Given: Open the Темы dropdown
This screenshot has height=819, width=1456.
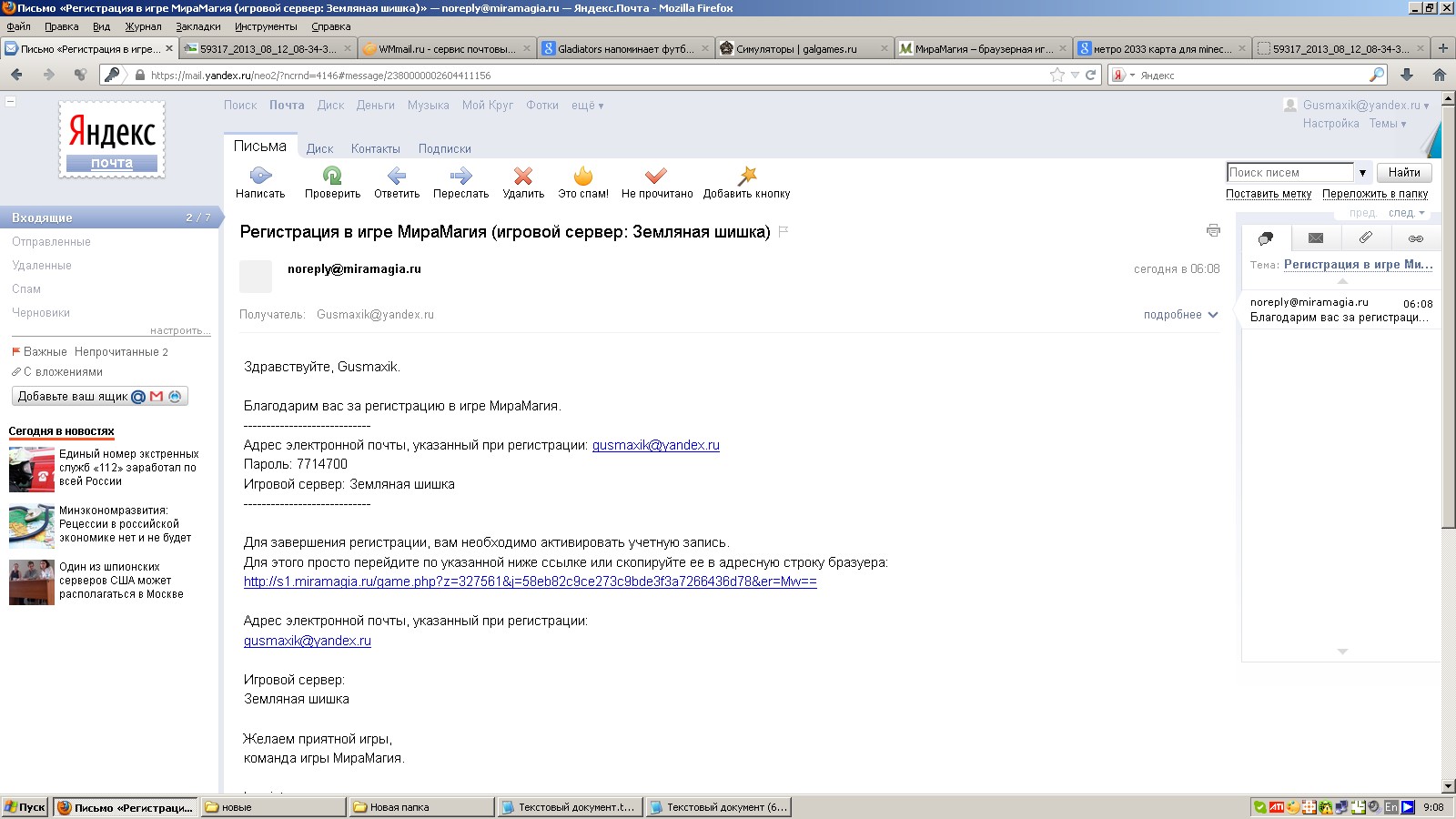Looking at the screenshot, I should pyautogui.click(x=1388, y=124).
